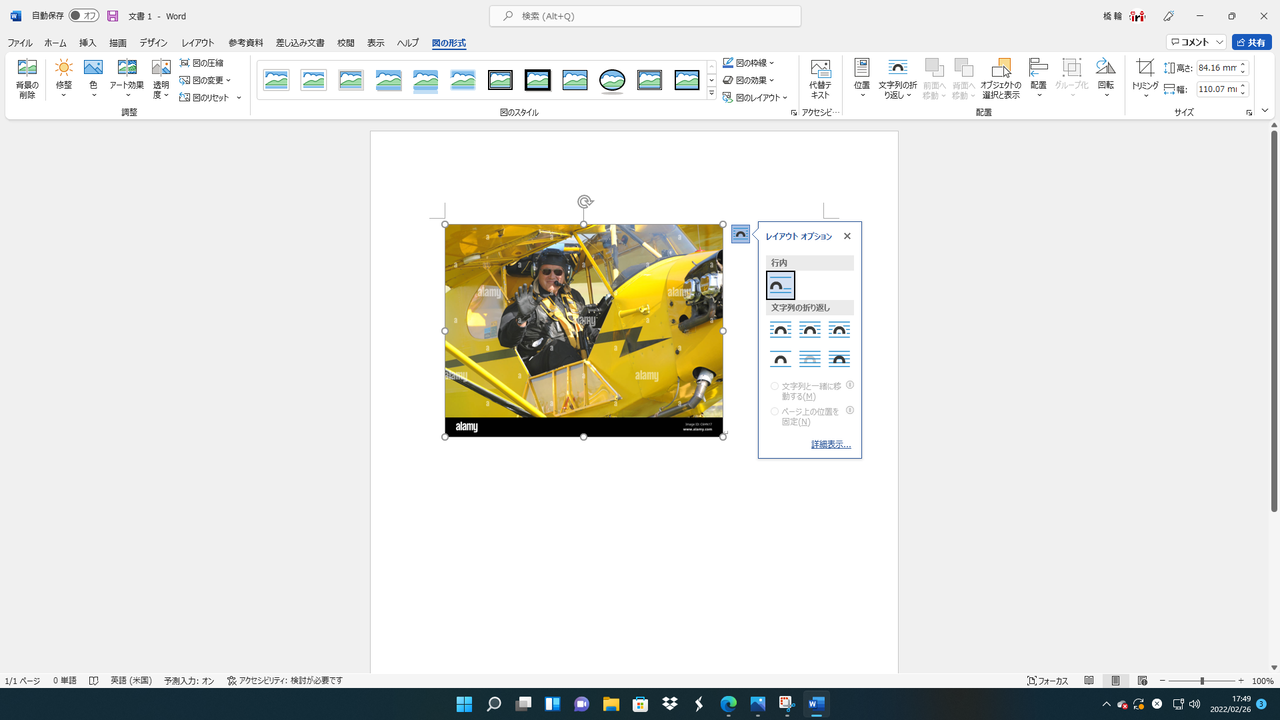Select the square text wrapping option
The width and height of the screenshot is (1280, 720).
pyautogui.click(x=780, y=330)
